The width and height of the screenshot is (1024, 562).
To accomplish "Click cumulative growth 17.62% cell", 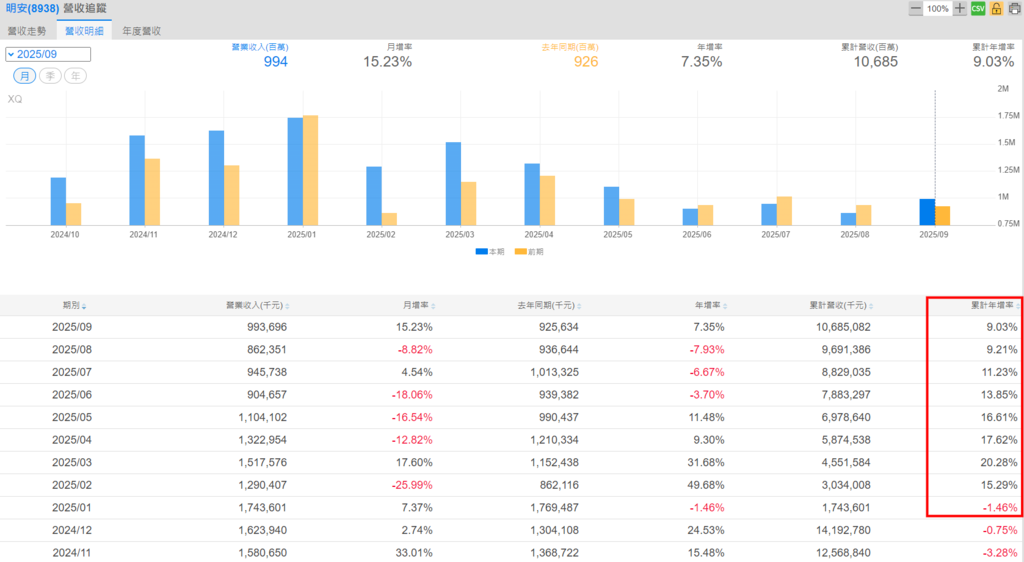I will (x=999, y=440).
